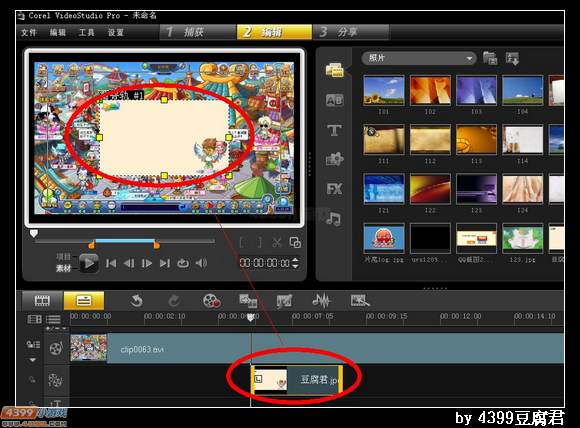Click the Play button in preview
The height and width of the screenshot is (428, 580).
pyautogui.click(x=89, y=263)
